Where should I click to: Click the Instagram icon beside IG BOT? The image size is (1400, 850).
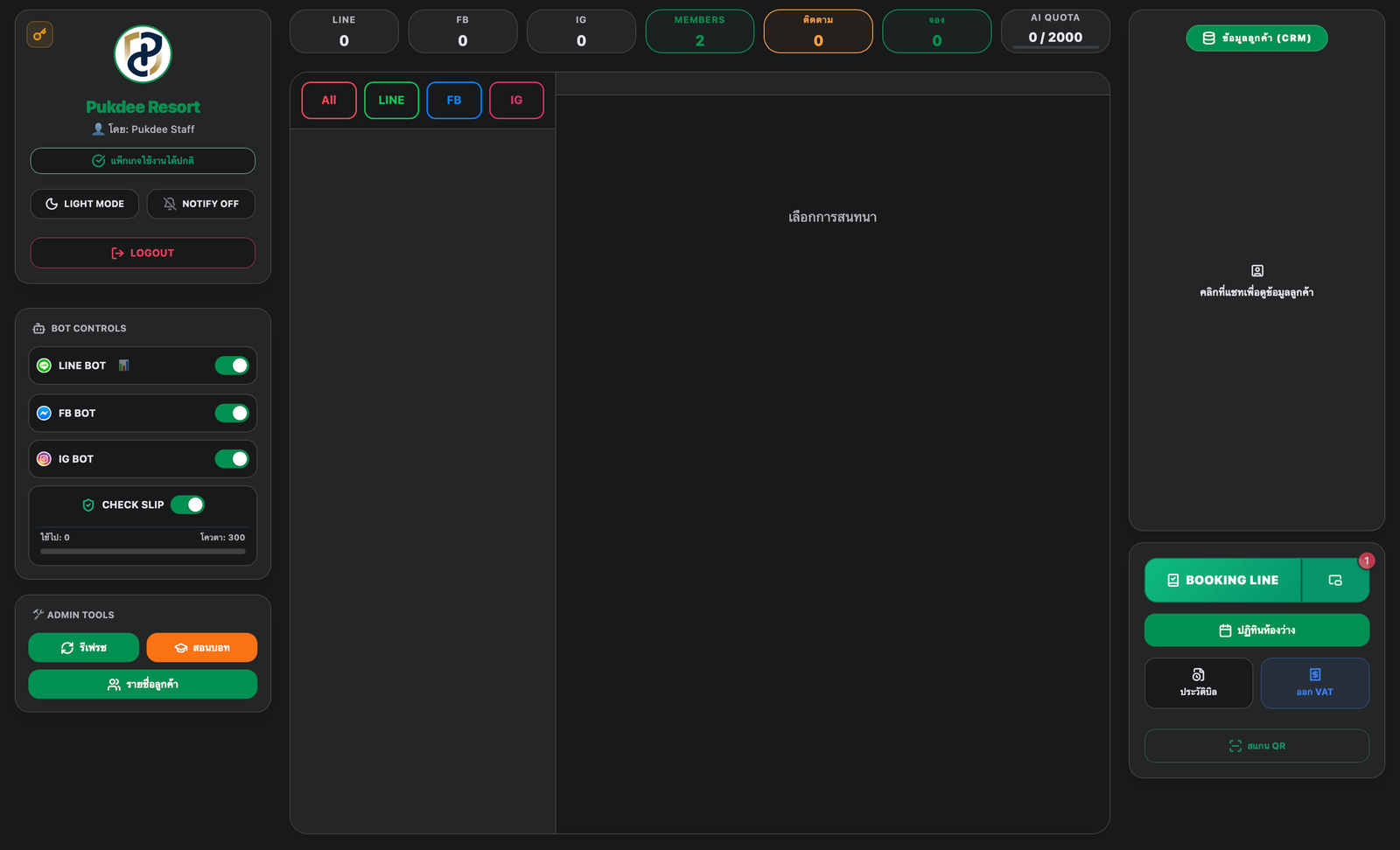click(43, 458)
